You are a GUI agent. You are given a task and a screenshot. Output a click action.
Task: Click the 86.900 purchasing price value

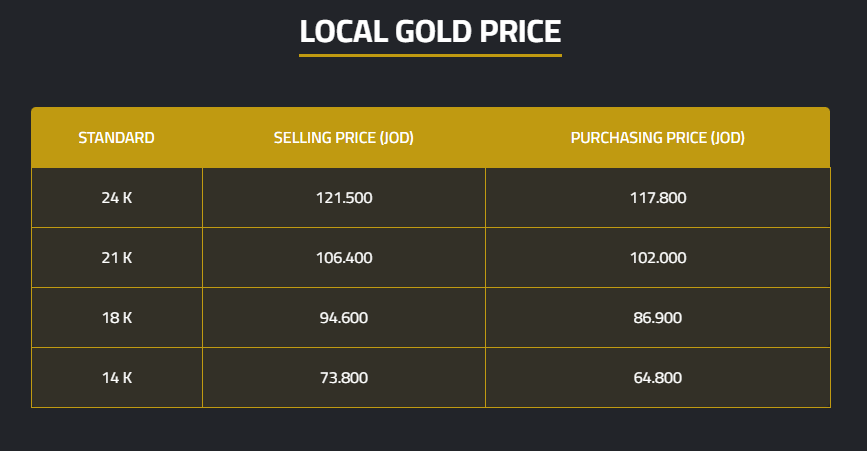[x=658, y=318]
